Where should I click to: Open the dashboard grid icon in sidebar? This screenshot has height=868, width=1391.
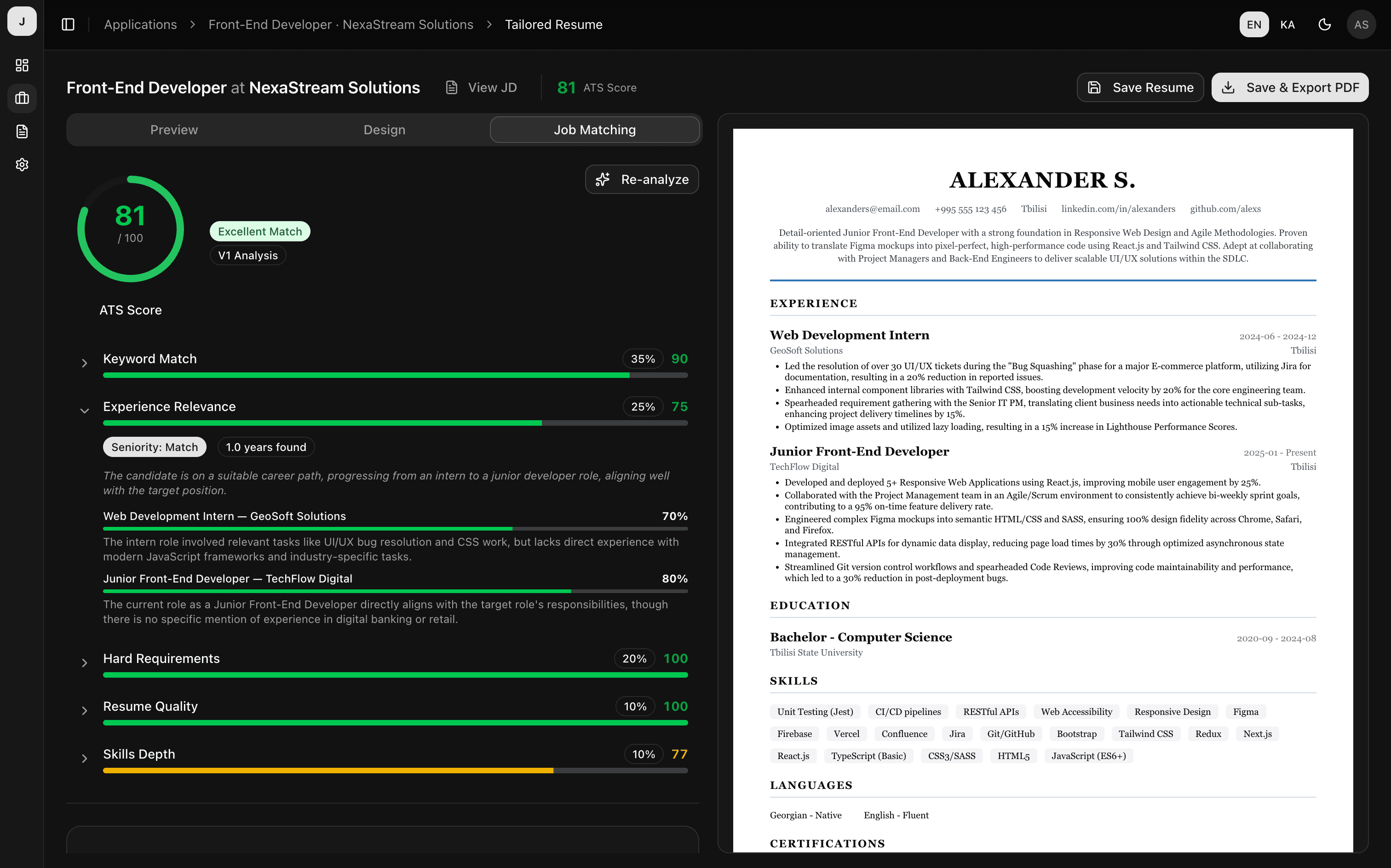click(x=22, y=65)
